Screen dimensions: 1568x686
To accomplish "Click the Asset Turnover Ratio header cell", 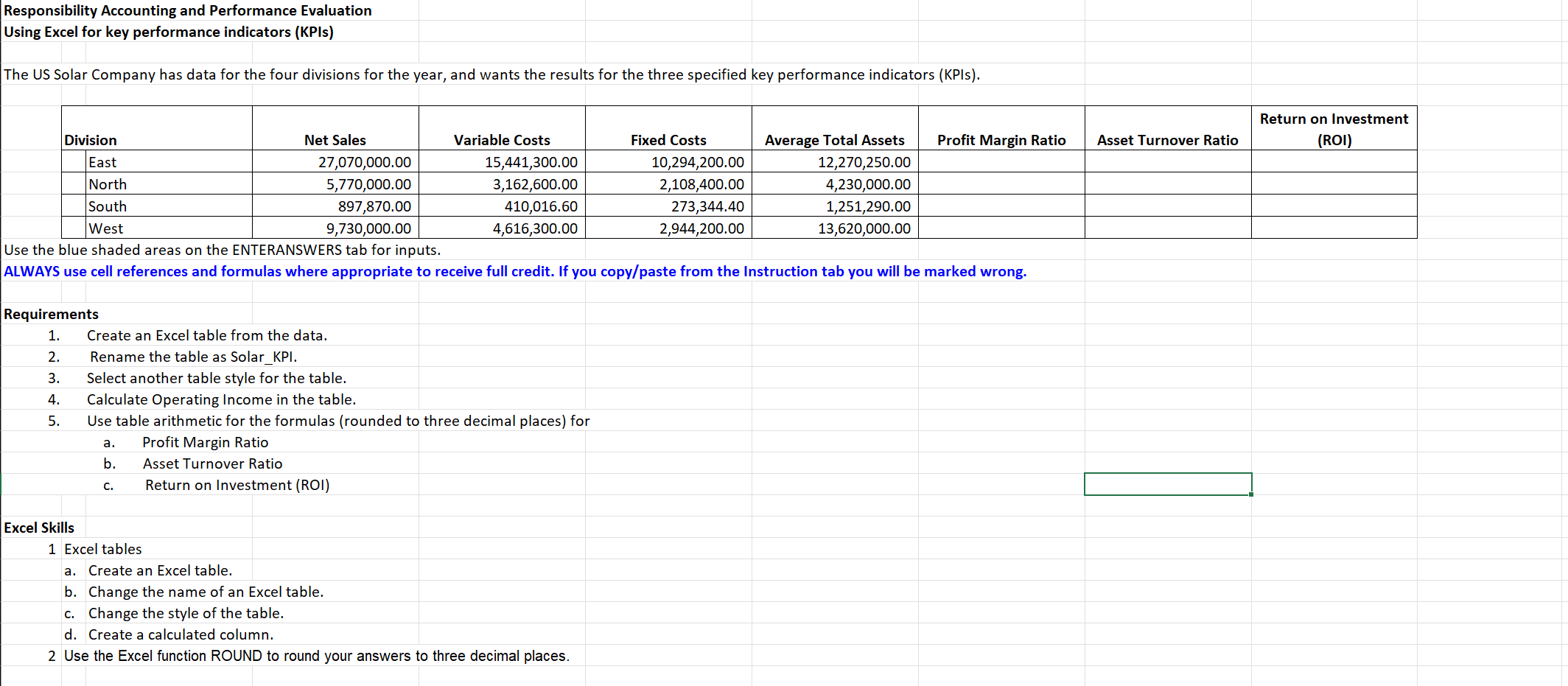I will pyautogui.click(x=1168, y=129).
